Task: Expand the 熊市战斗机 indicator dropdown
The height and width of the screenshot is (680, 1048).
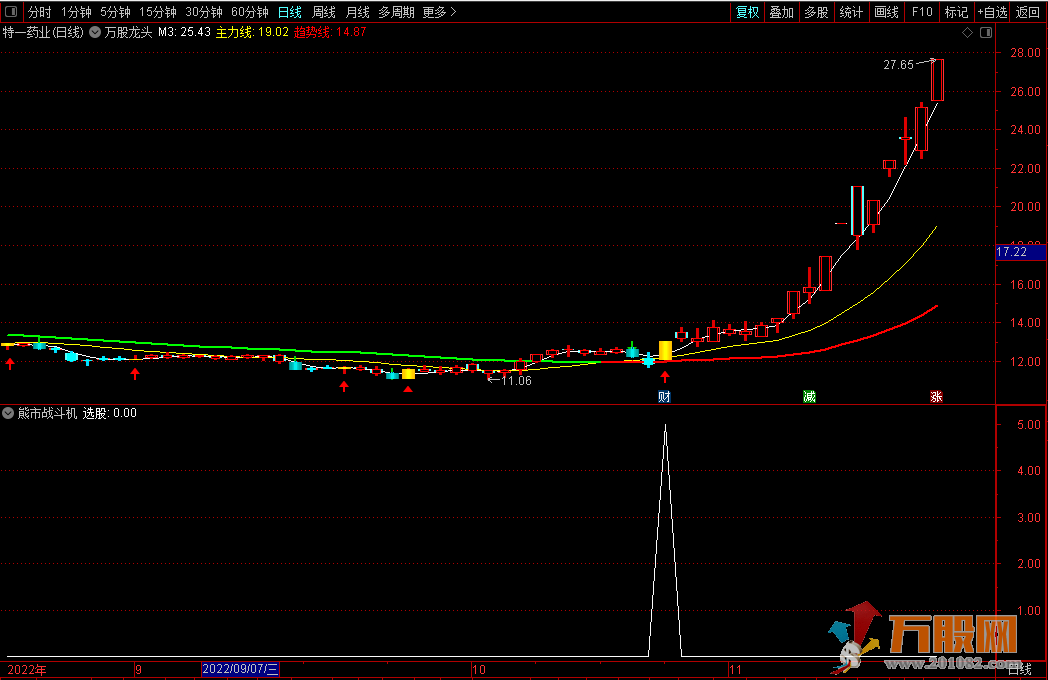Action: click(8, 413)
